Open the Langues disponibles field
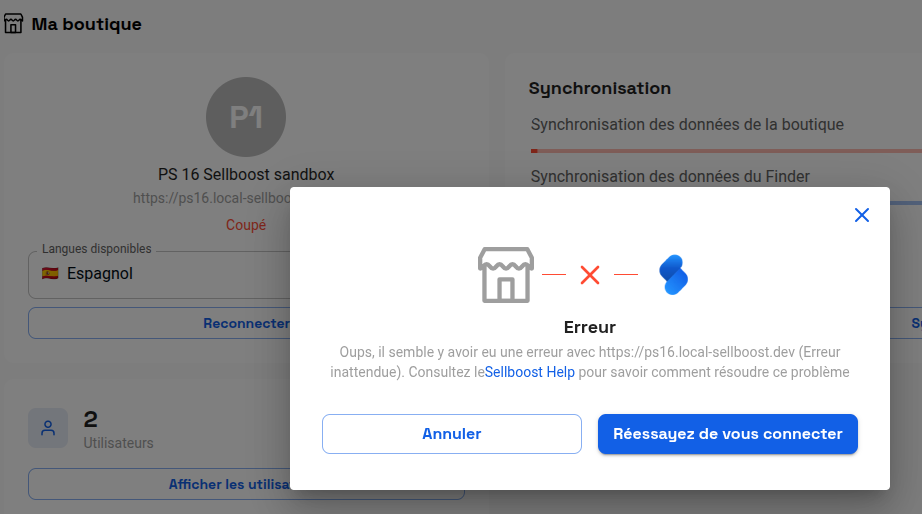 (159, 275)
